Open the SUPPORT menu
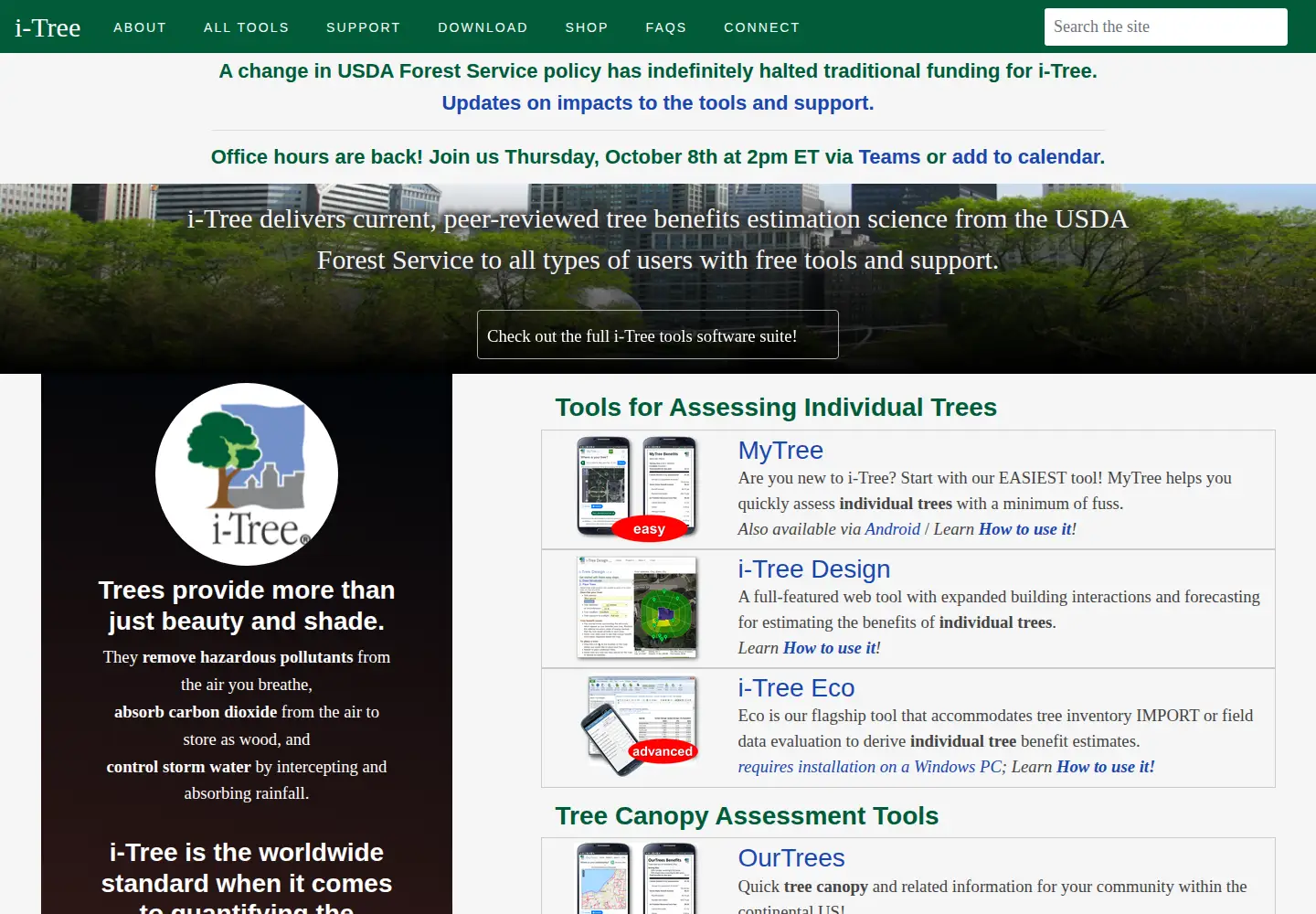Screen dimensions: 1316x914 [364, 27]
